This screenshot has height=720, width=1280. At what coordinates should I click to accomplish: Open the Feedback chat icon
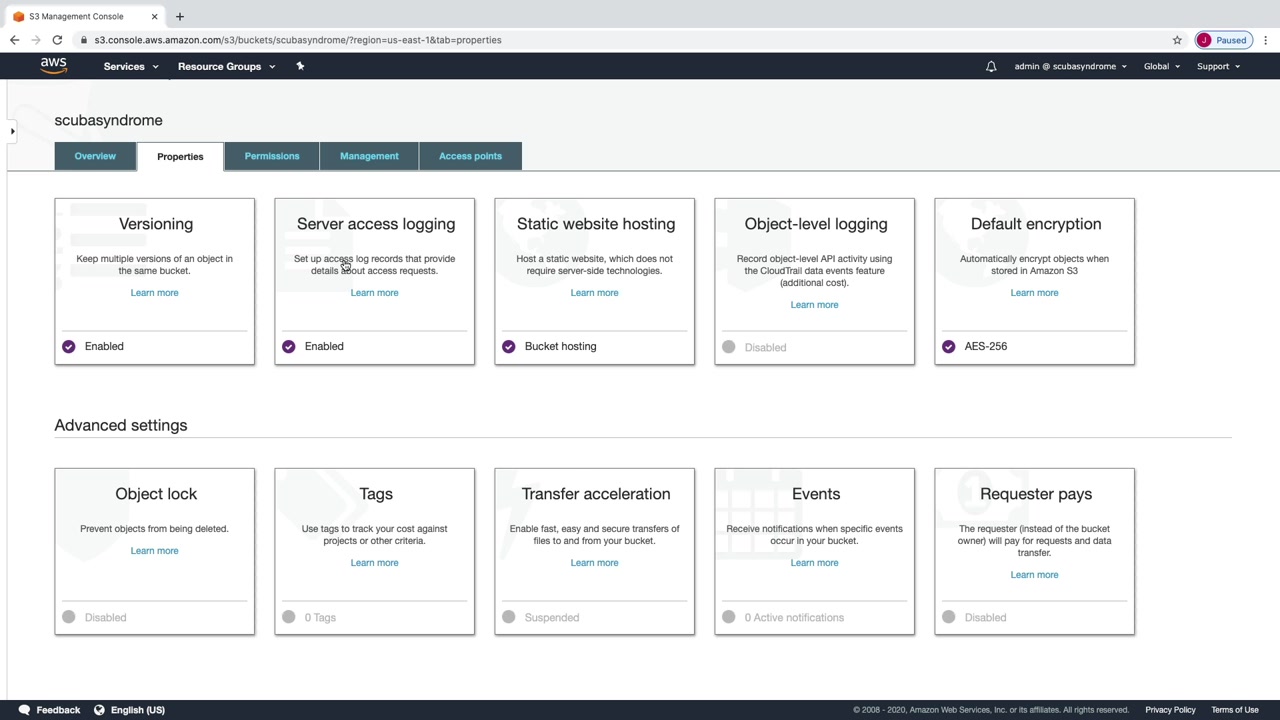[x=24, y=710]
